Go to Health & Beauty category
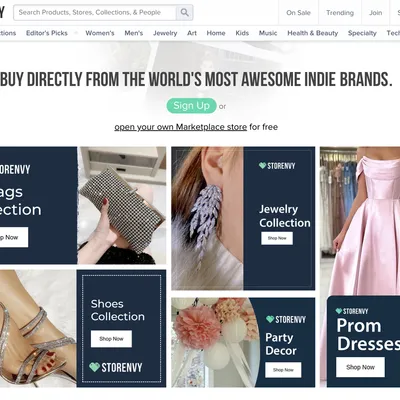This screenshot has height=400, width=400. coord(313,33)
